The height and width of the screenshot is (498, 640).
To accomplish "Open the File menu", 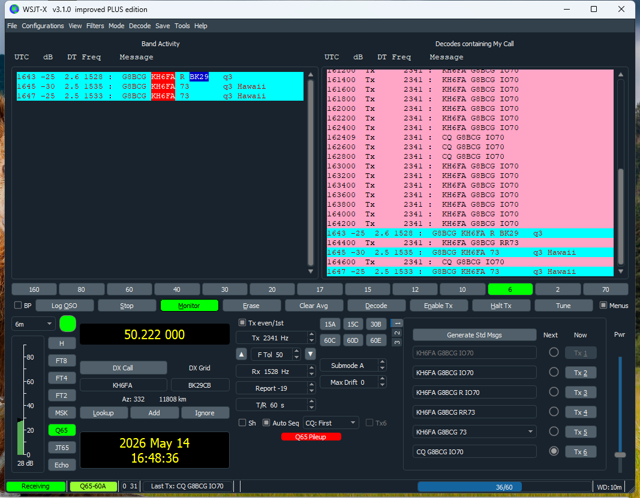I will 12,26.
